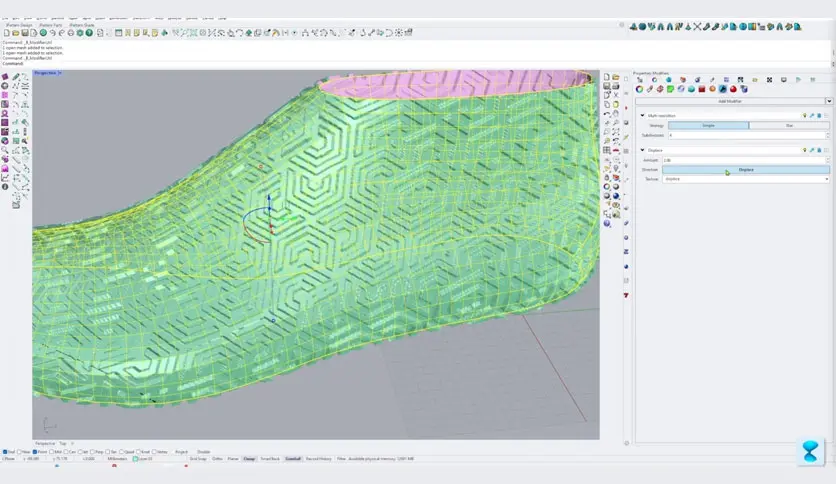Select the Perspective viewport tab at bottom
Image resolution: width=836 pixels, height=484 pixels.
click(45, 443)
